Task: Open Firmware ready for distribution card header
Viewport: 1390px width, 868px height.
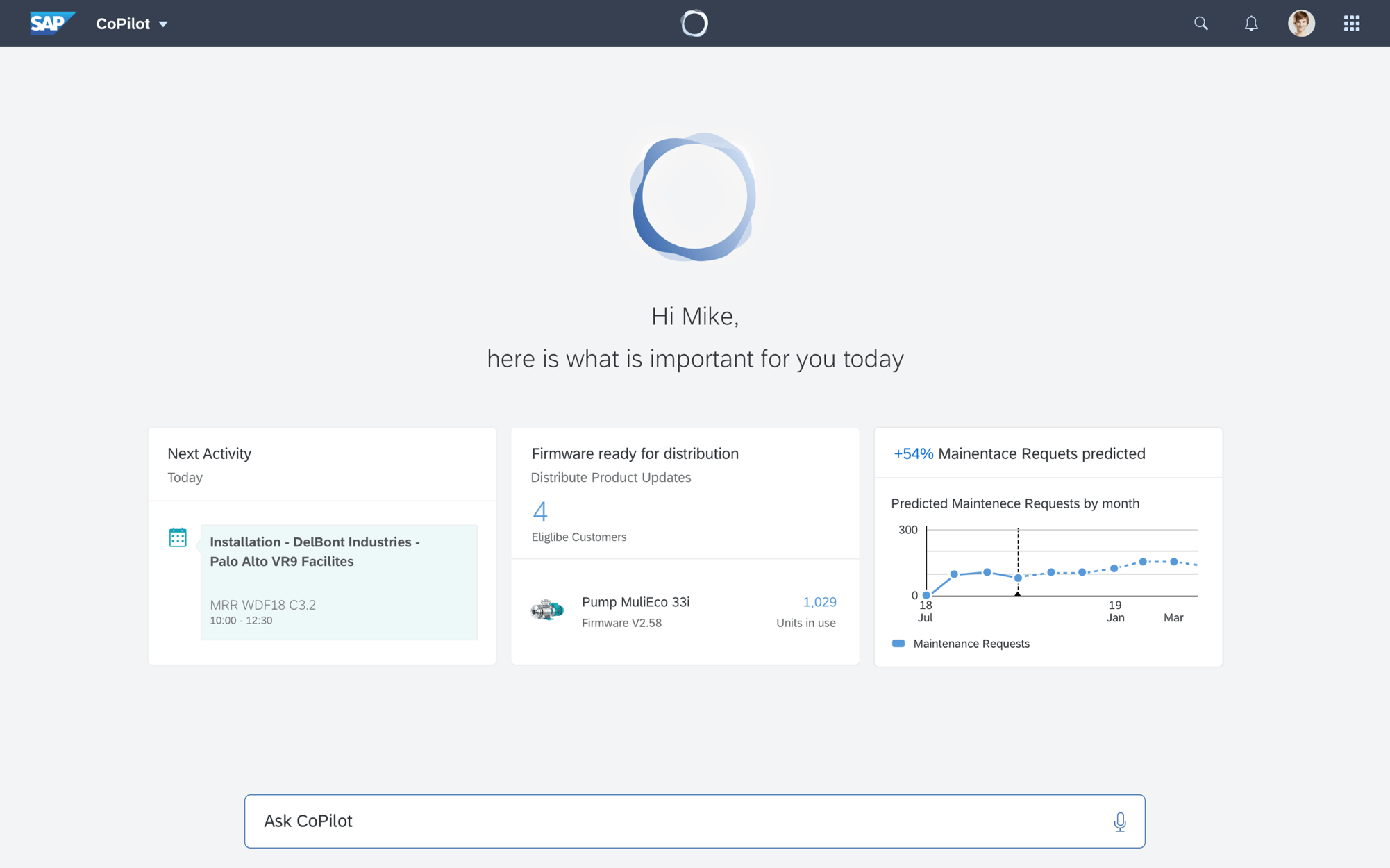Action: click(x=635, y=453)
